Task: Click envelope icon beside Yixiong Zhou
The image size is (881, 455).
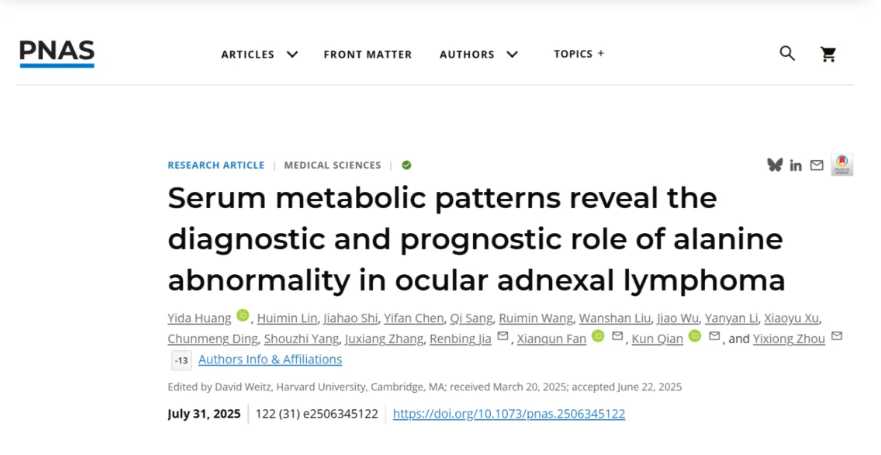Action: pyautogui.click(x=836, y=337)
